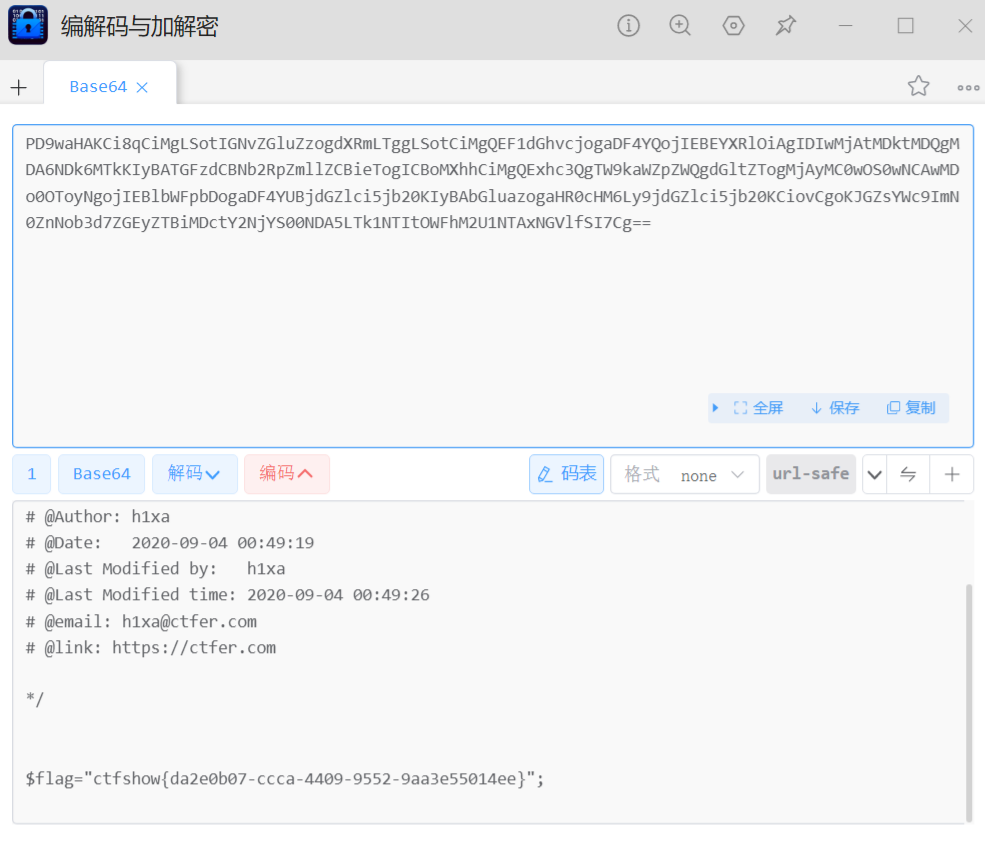This screenshot has height=842, width=985.
Task: Click inside the Base64 input text area
Action: point(493,286)
